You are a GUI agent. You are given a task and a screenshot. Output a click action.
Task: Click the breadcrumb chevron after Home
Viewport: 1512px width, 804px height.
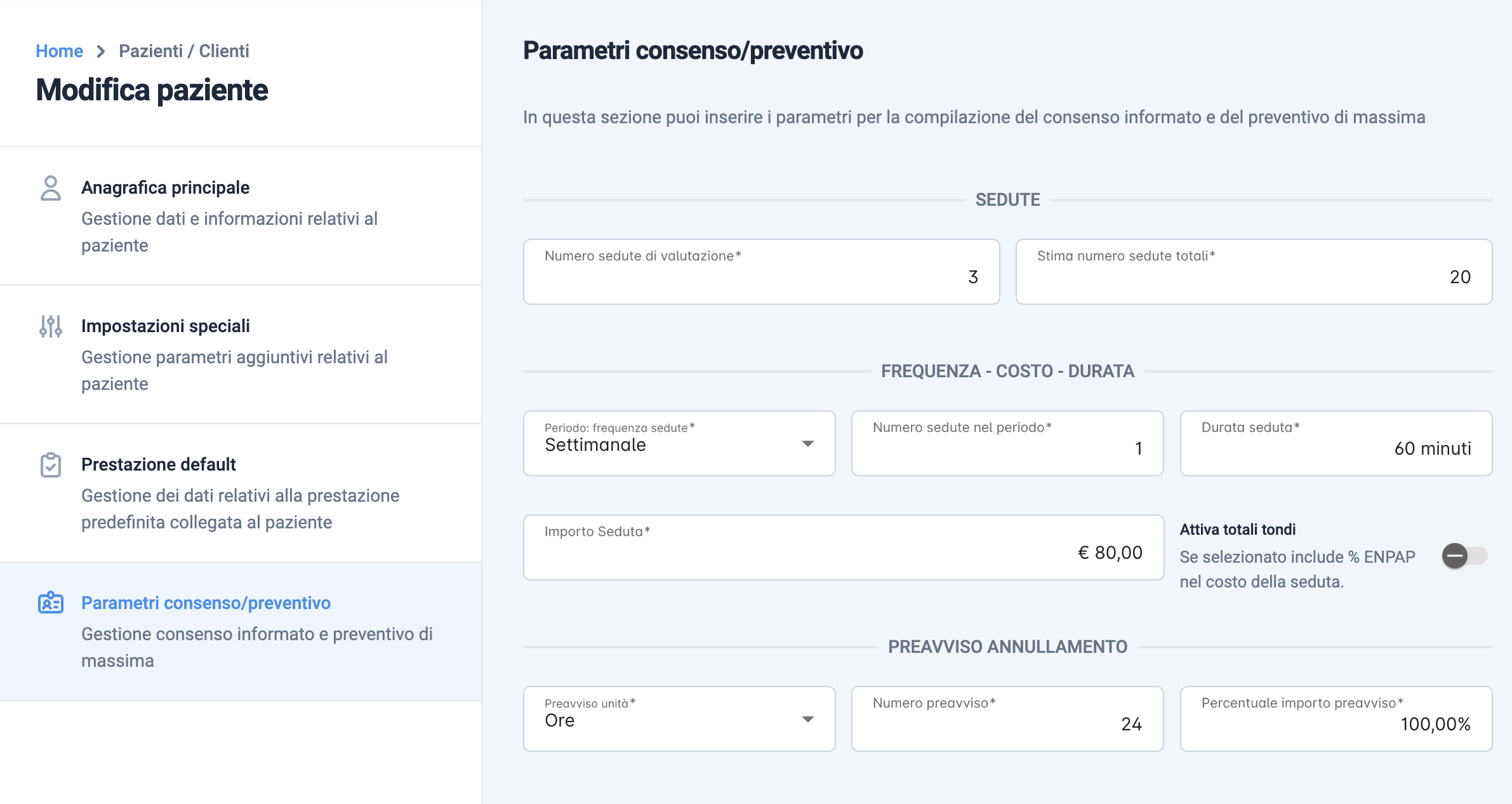(x=101, y=51)
